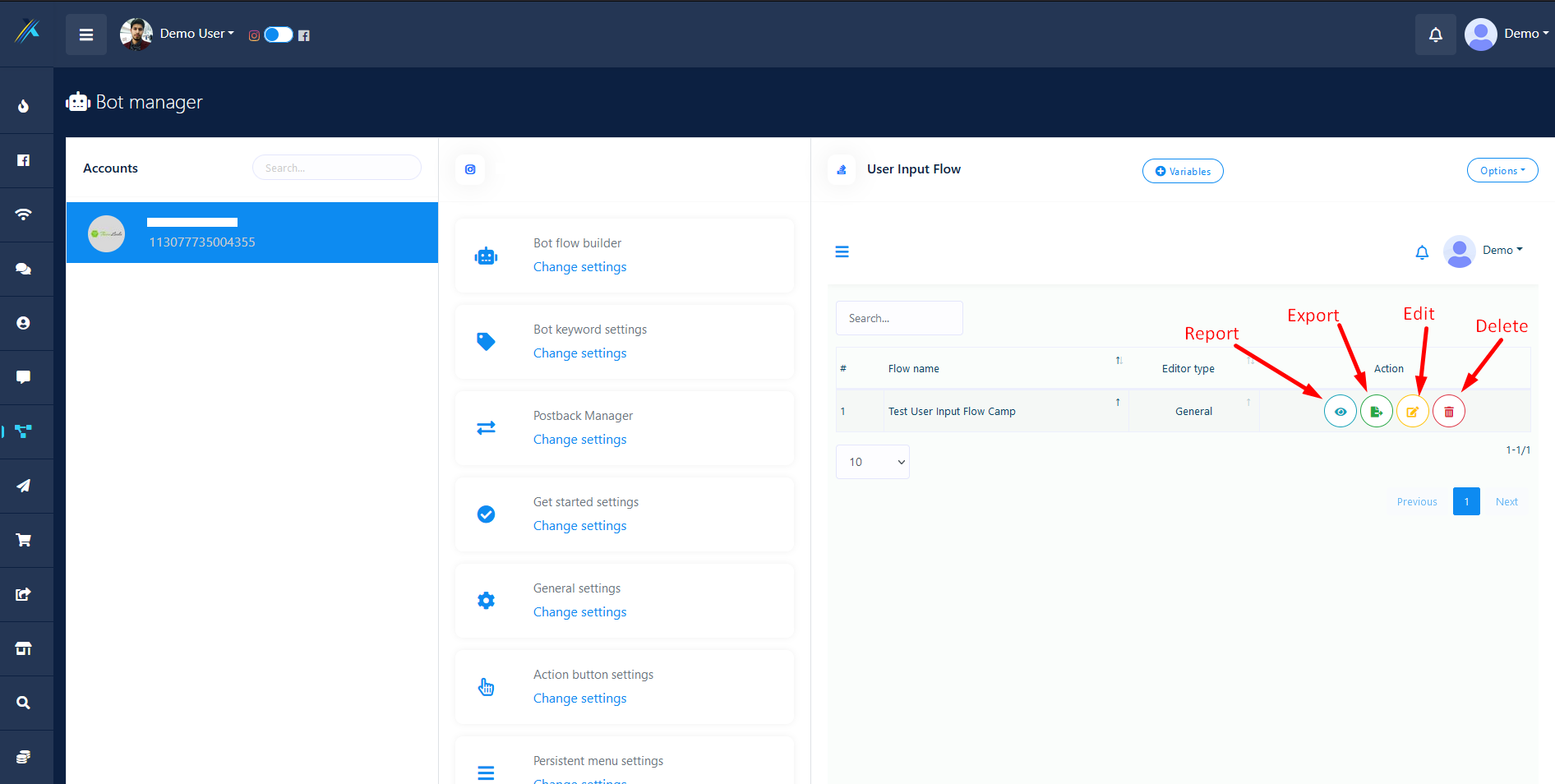Click the inner panel hamburger menu icon
This screenshot has width=1555, height=784.
coord(842,251)
